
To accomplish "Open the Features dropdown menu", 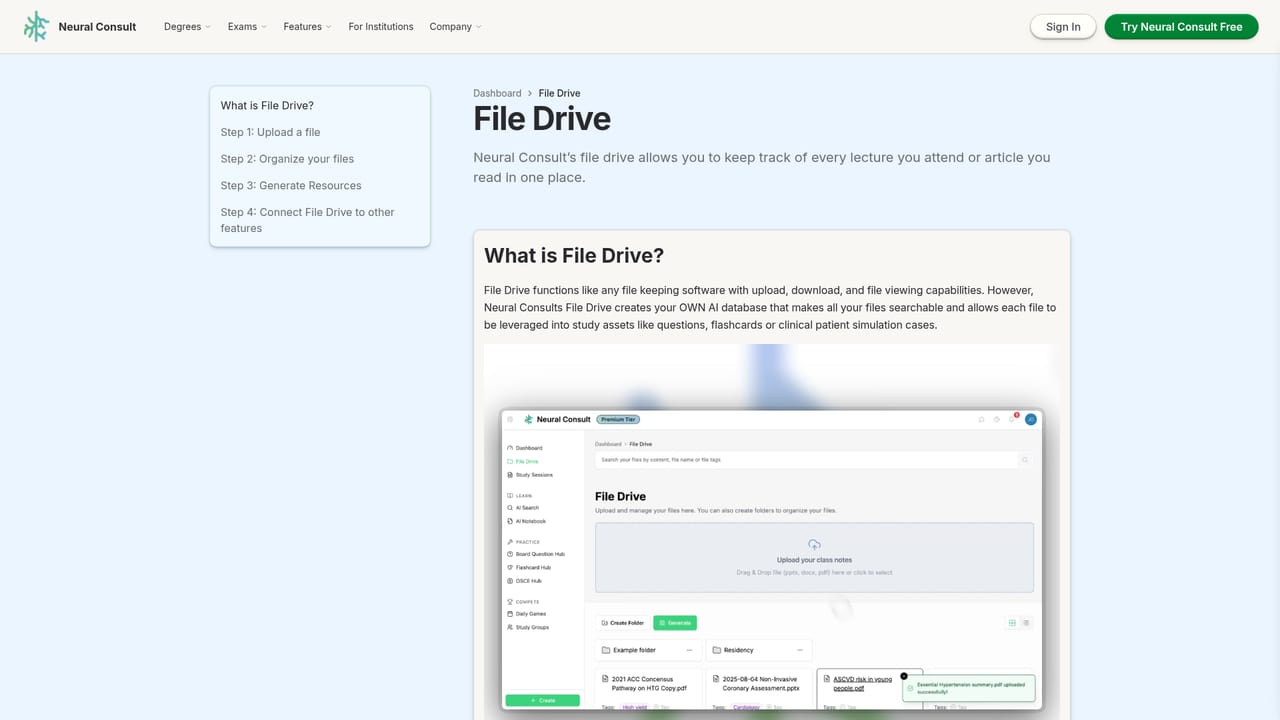I will pos(307,27).
